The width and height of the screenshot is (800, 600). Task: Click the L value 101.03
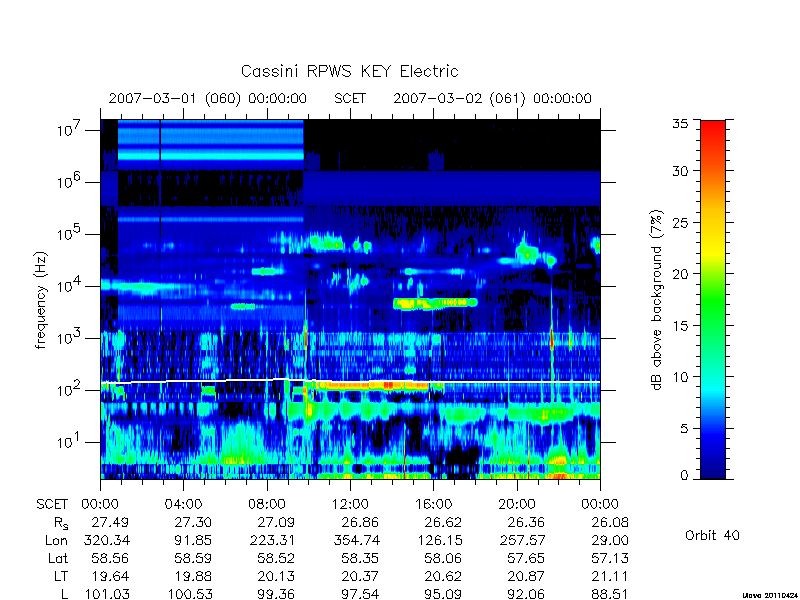pos(107,594)
